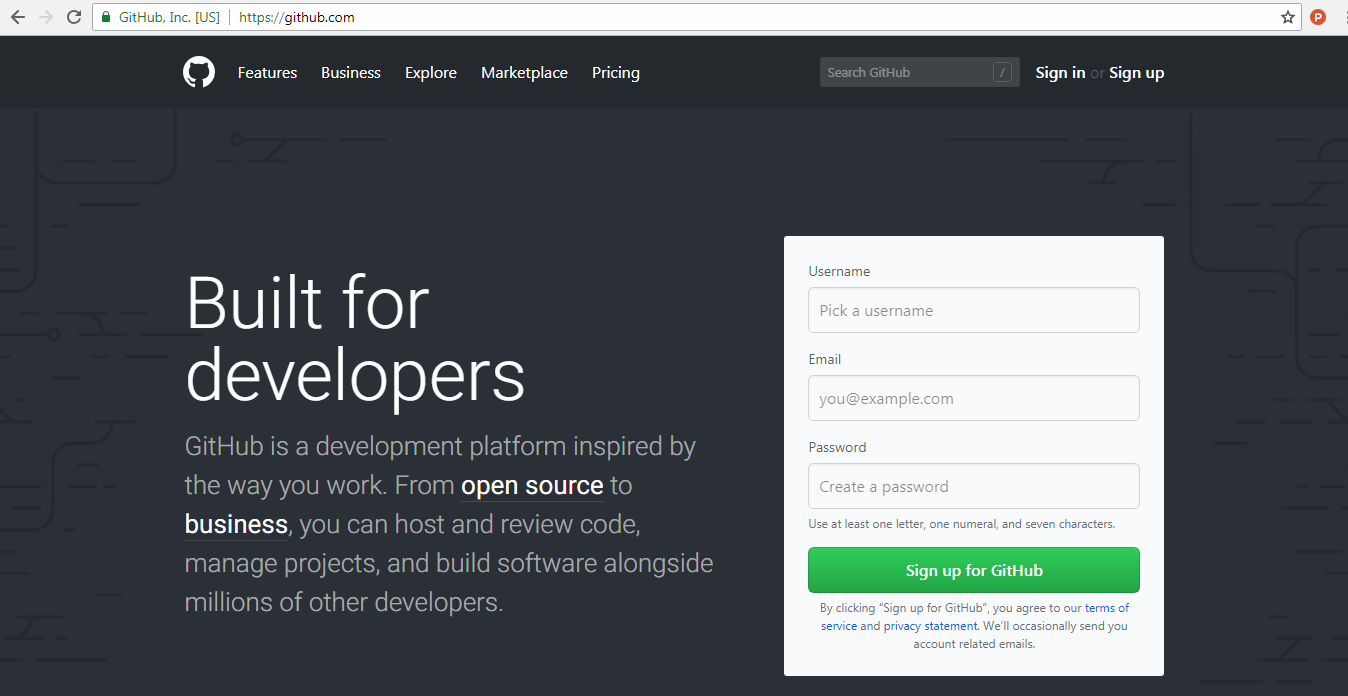Open the Pricing page
The image size is (1348, 696).
(x=616, y=72)
